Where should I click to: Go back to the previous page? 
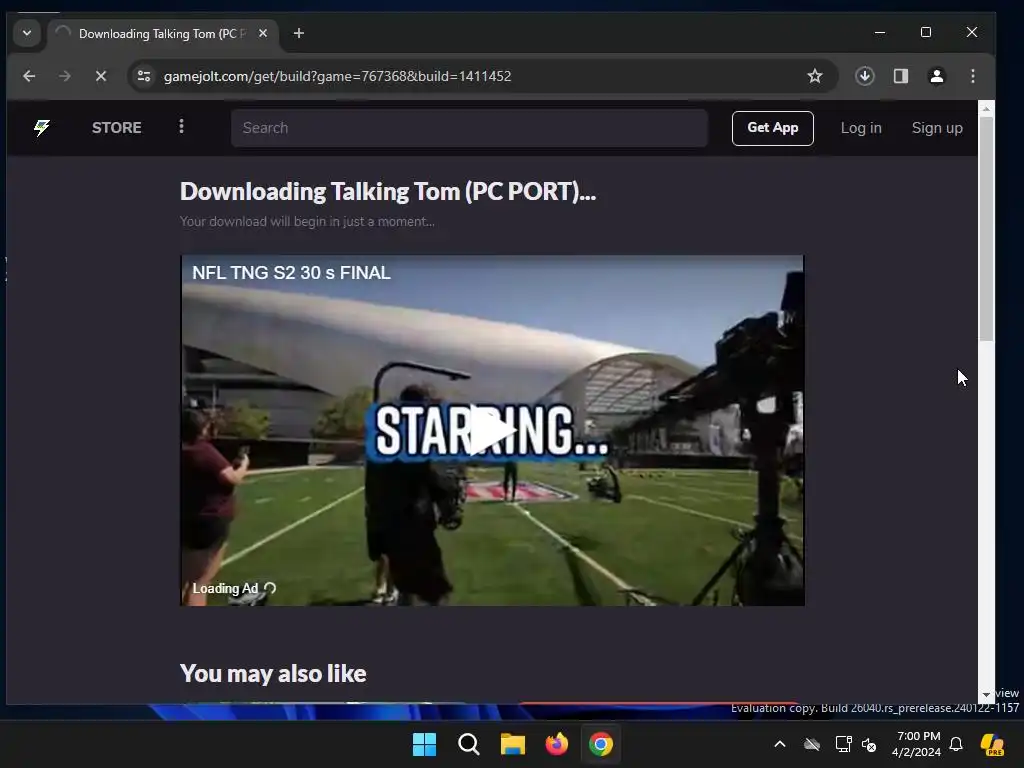pos(29,76)
